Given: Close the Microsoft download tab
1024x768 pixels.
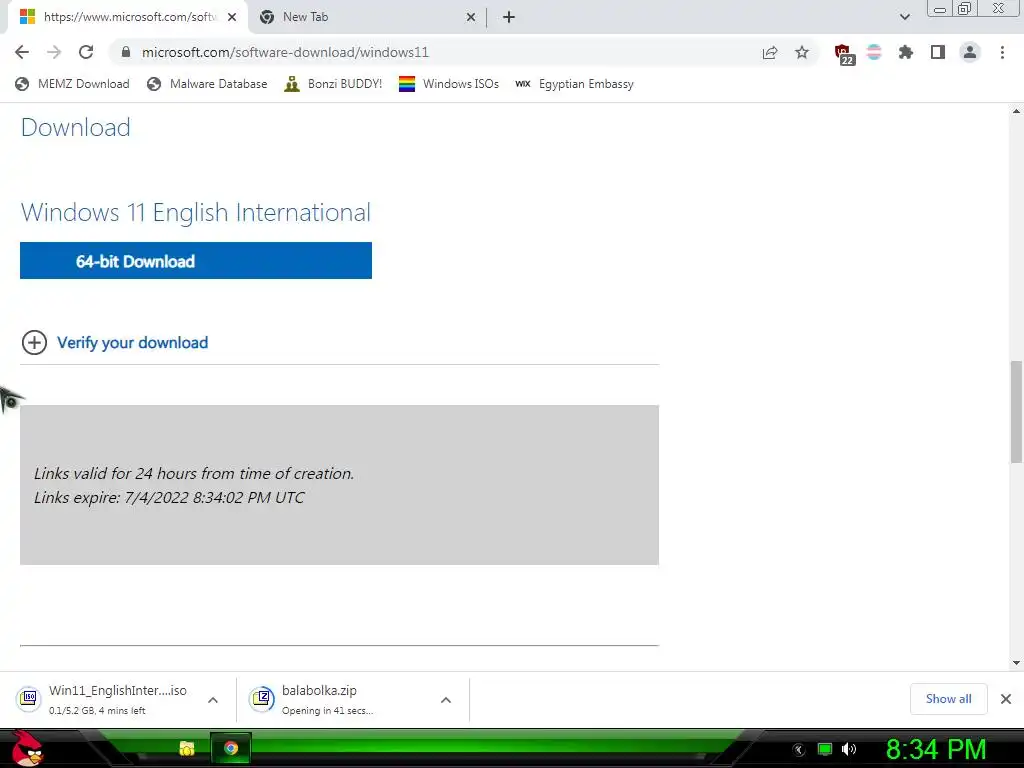Looking at the screenshot, I should (x=232, y=17).
